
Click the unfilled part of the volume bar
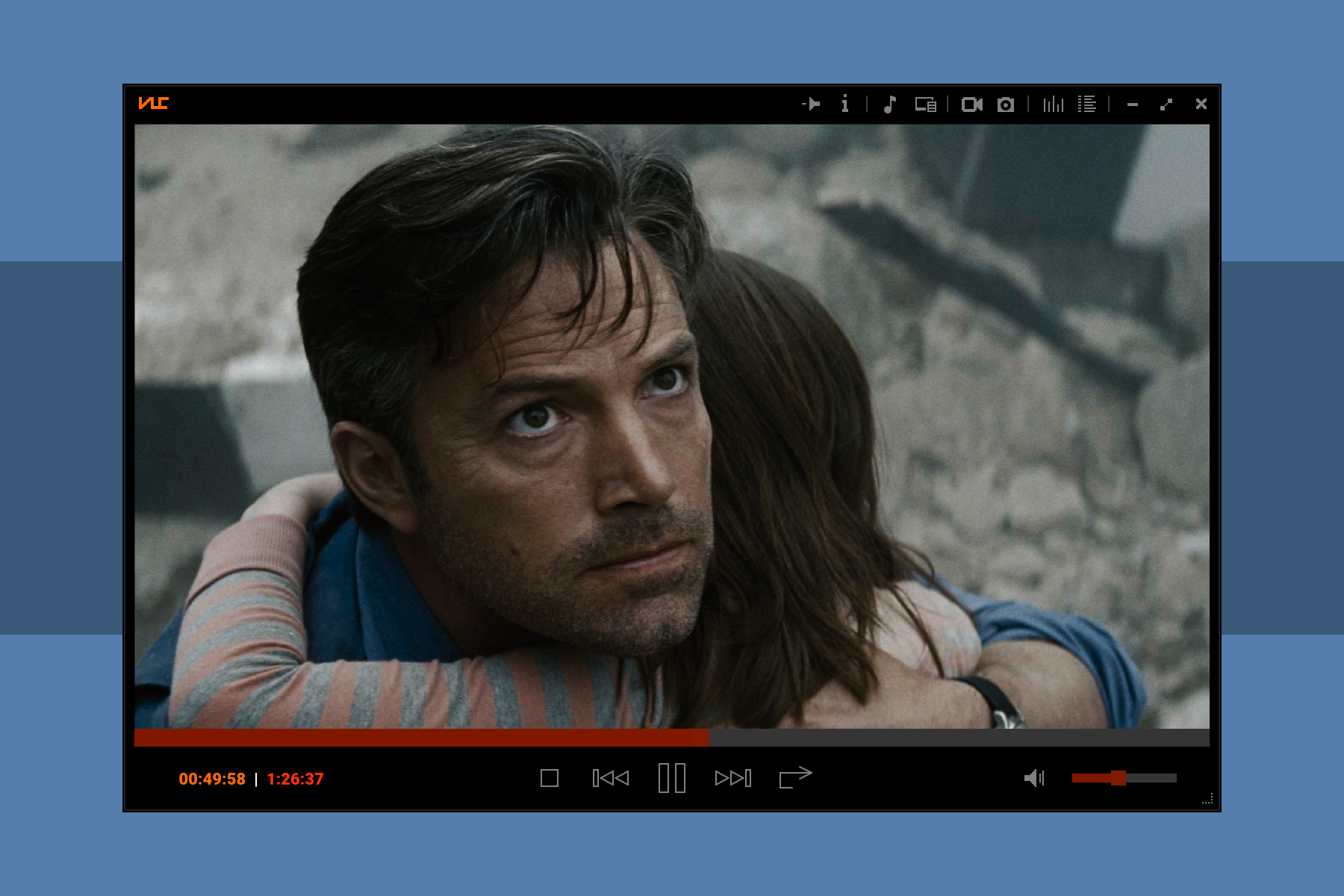coord(1151,778)
